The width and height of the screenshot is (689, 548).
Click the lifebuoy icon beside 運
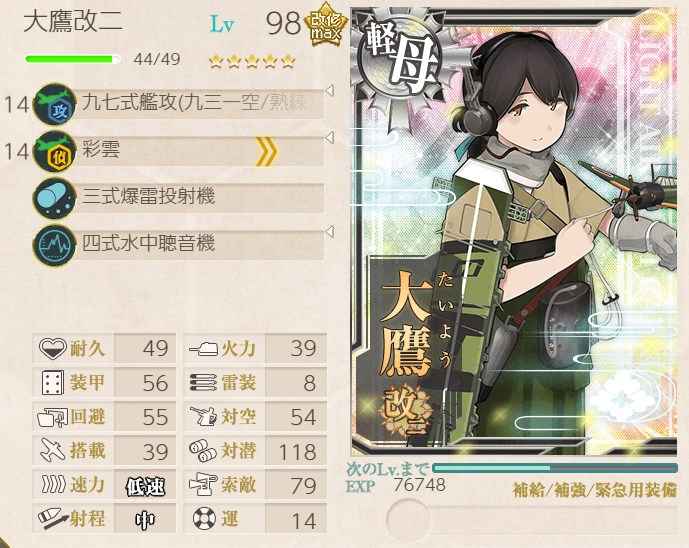(204, 518)
